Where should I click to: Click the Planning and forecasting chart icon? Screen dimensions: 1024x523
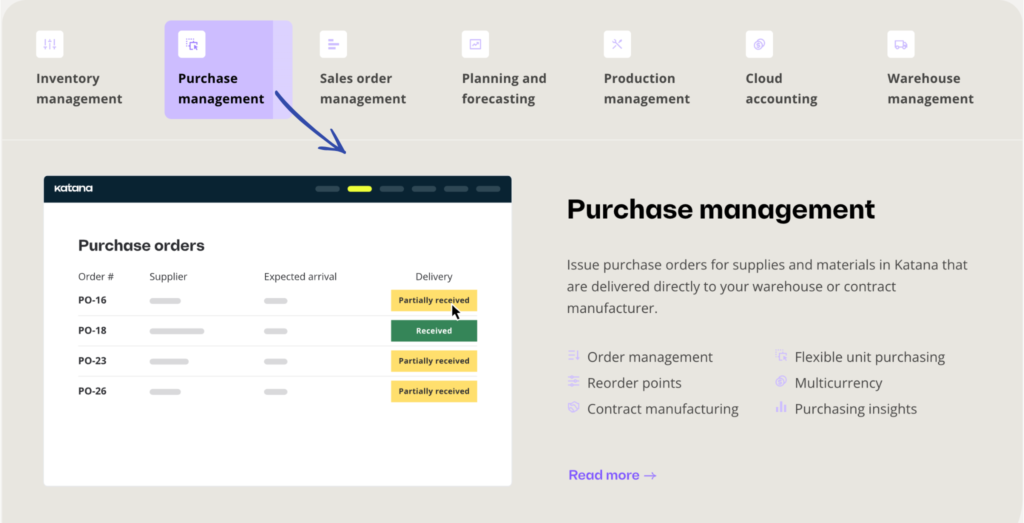[475, 44]
